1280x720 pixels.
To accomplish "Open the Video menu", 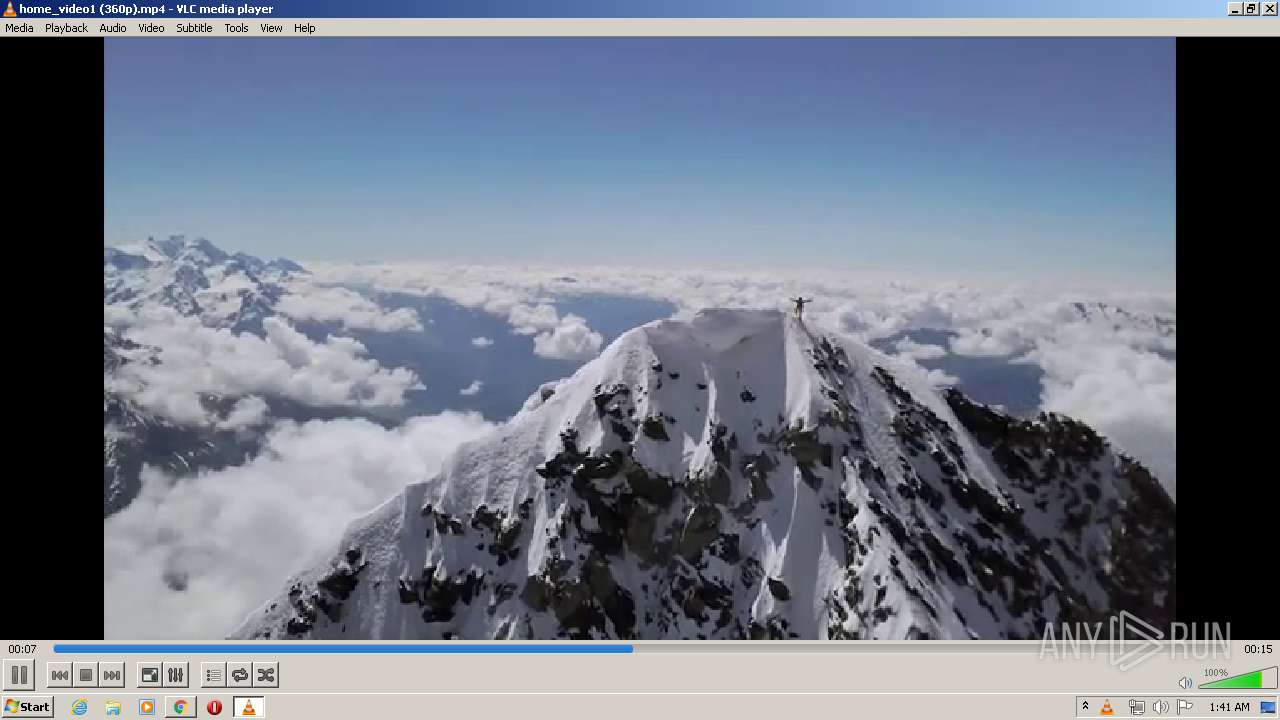I will pyautogui.click(x=151, y=28).
